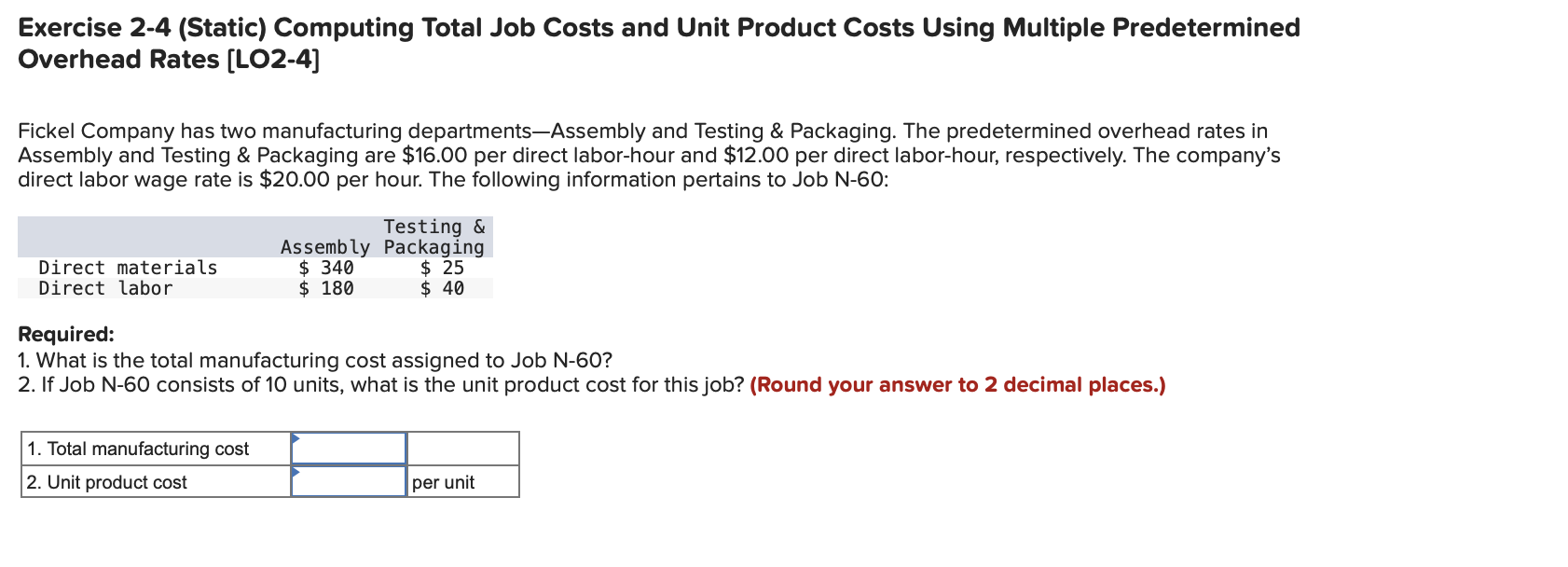Select the $ 180 labor value
Screen dimensions: 1568x567
pos(325,288)
